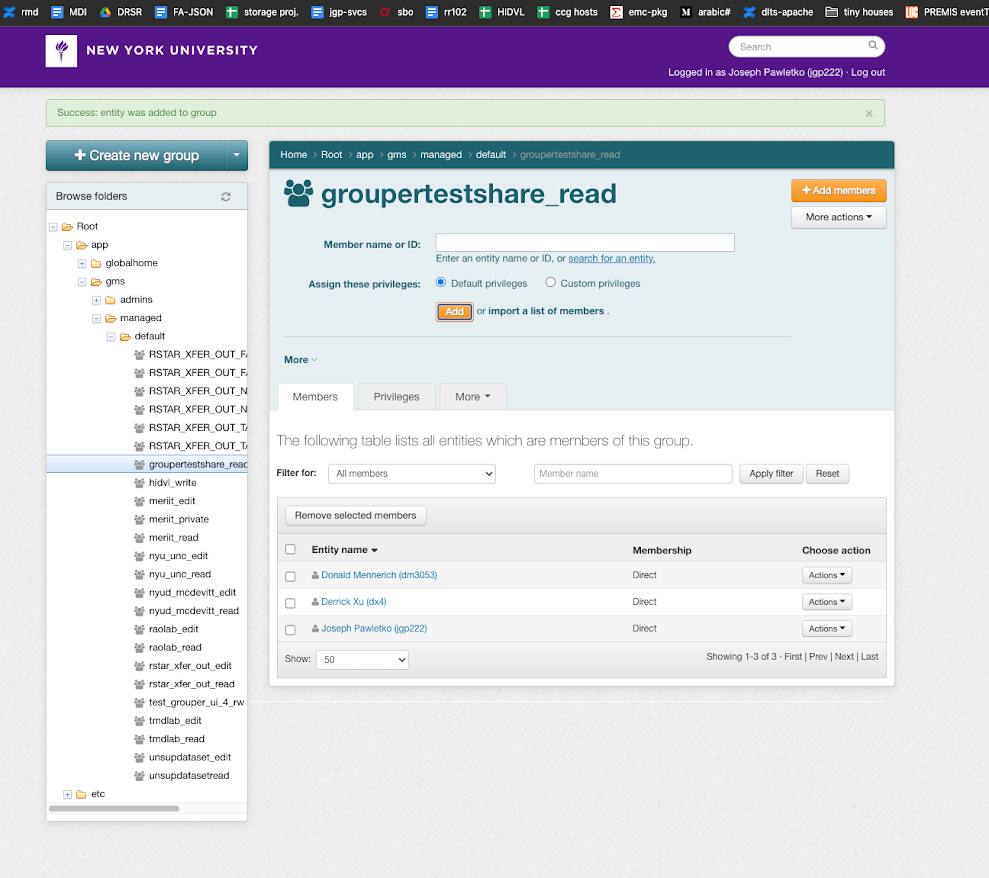This screenshot has height=878, width=989.
Task: Open the More tab menu
Action: tap(472, 397)
